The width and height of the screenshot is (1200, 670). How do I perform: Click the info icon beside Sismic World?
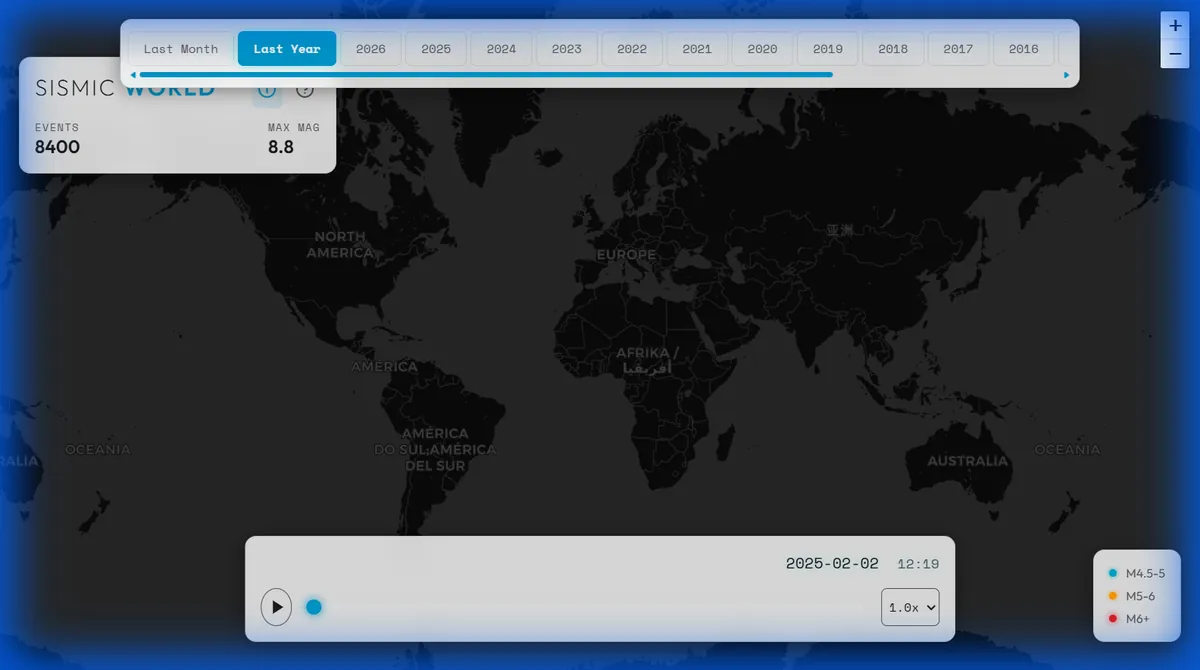[267, 90]
